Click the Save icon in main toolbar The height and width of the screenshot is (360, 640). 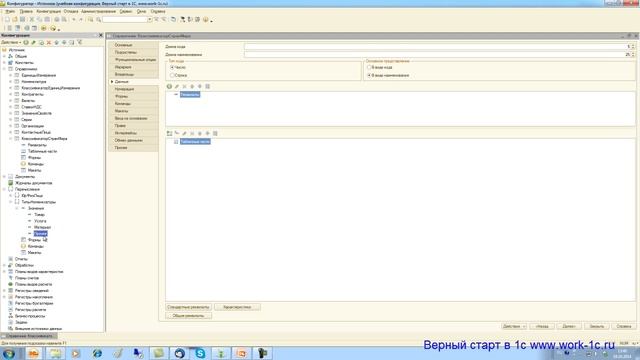pos(22,19)
